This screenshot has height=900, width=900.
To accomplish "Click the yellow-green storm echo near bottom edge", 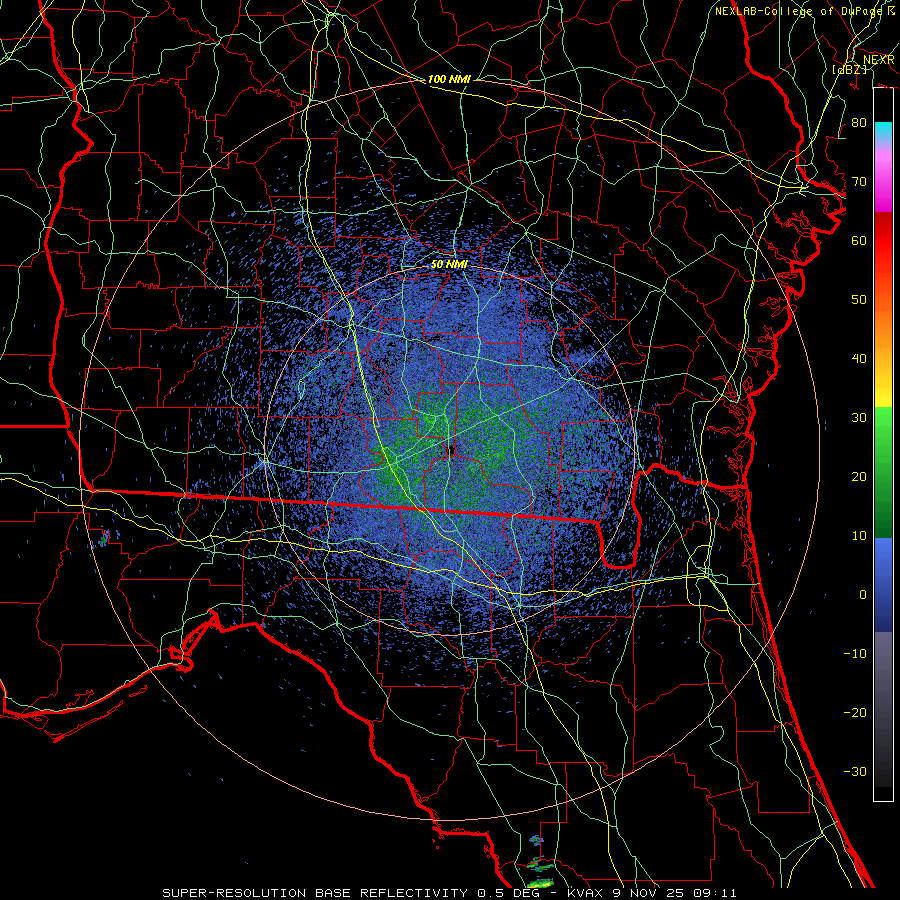I will 541,883.
